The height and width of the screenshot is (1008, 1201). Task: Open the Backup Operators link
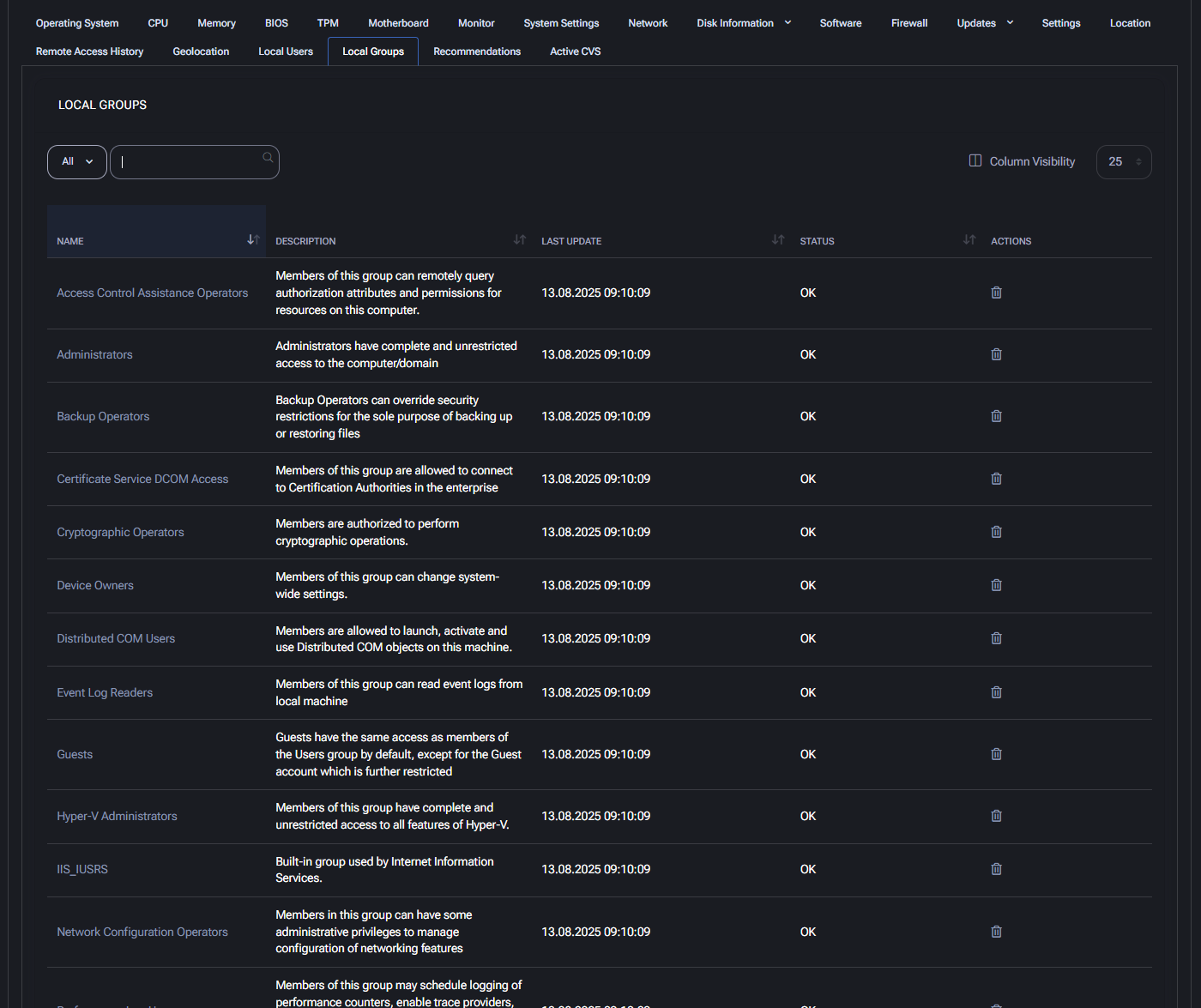pos(103,416)
